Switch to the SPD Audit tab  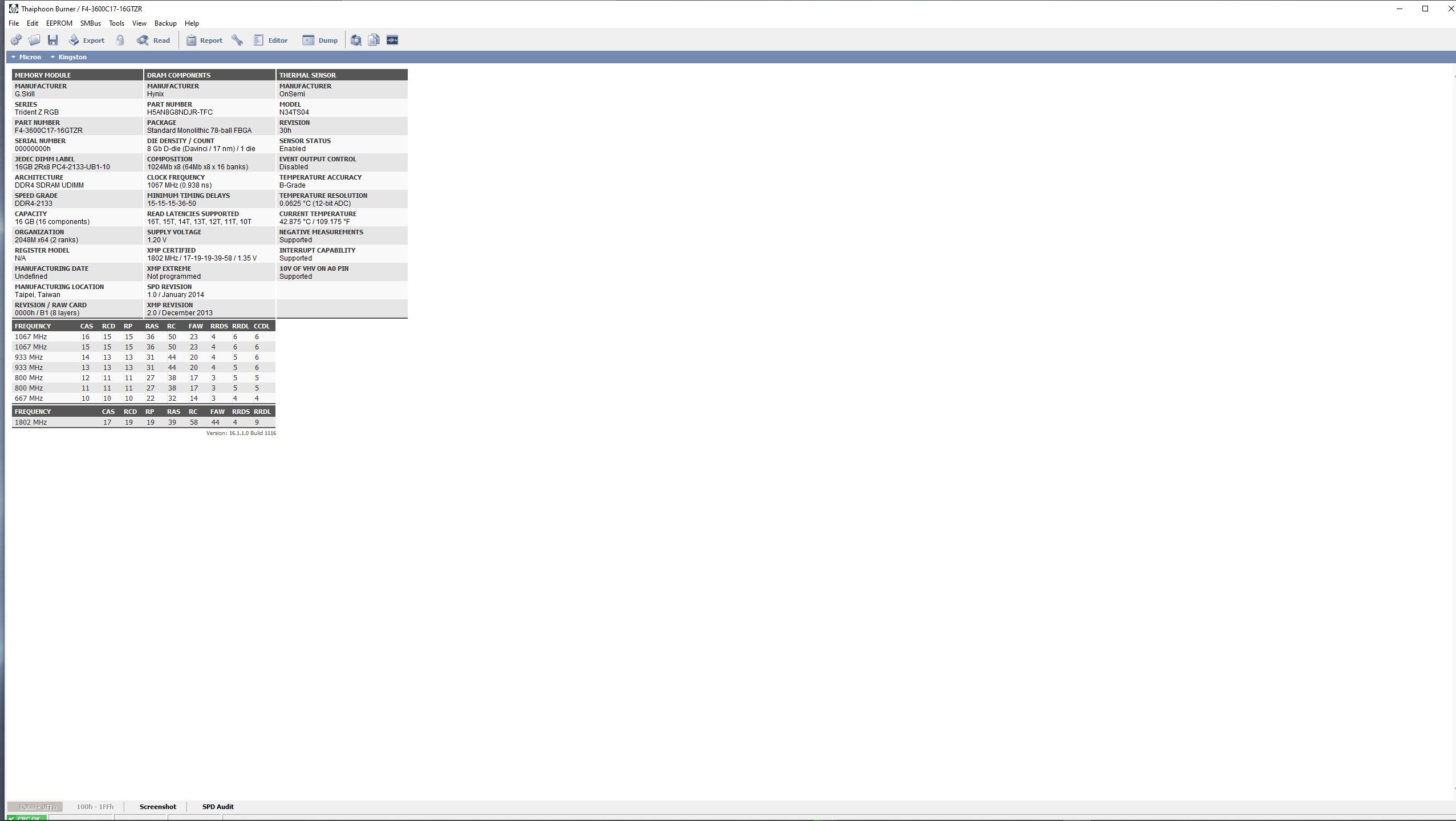[x=218, y=807]
